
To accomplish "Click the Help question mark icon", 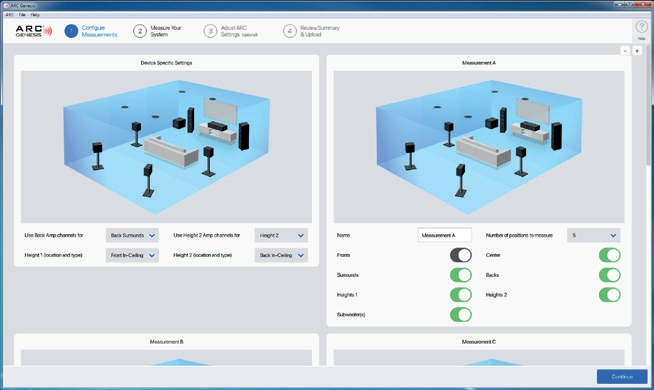I will (641, 28).
